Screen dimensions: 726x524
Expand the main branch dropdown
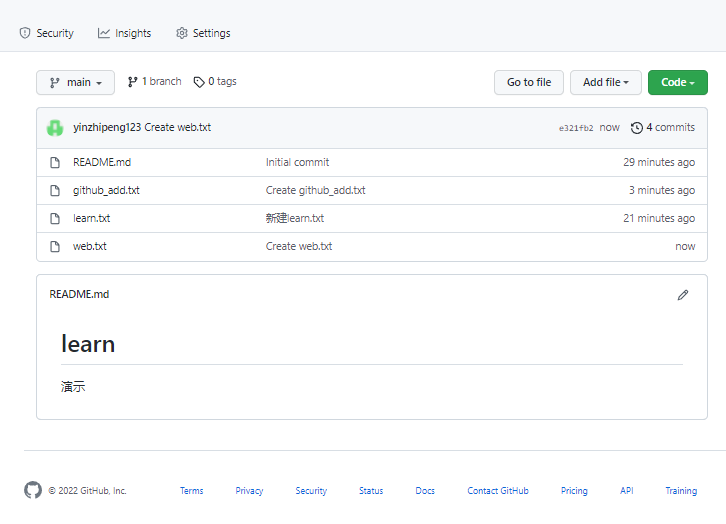75,82
